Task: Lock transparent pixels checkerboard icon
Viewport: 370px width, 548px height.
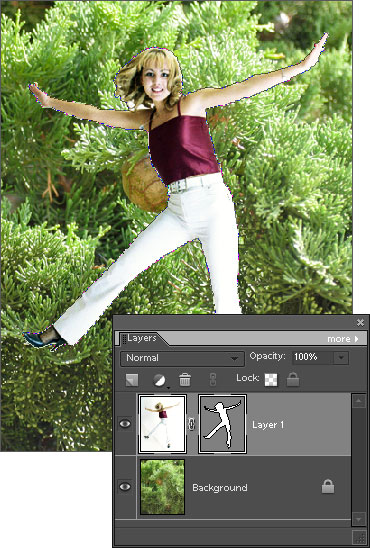Action: pyautogui.click(x=271, y=380)
